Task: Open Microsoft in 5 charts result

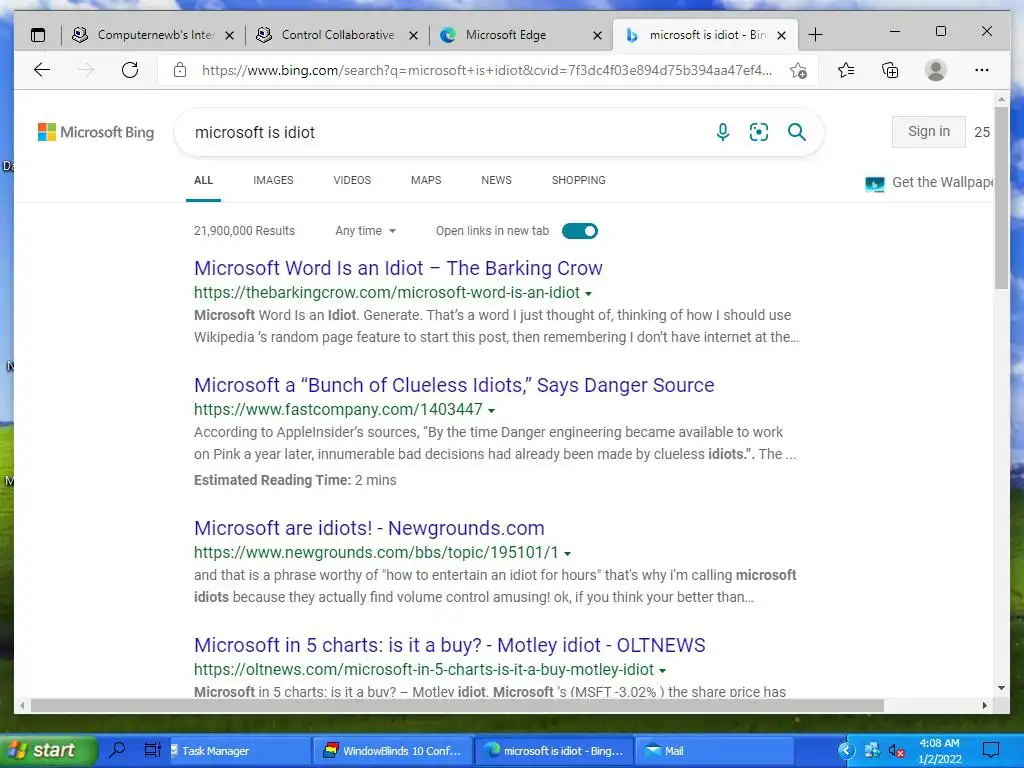Action: (449, 645)
